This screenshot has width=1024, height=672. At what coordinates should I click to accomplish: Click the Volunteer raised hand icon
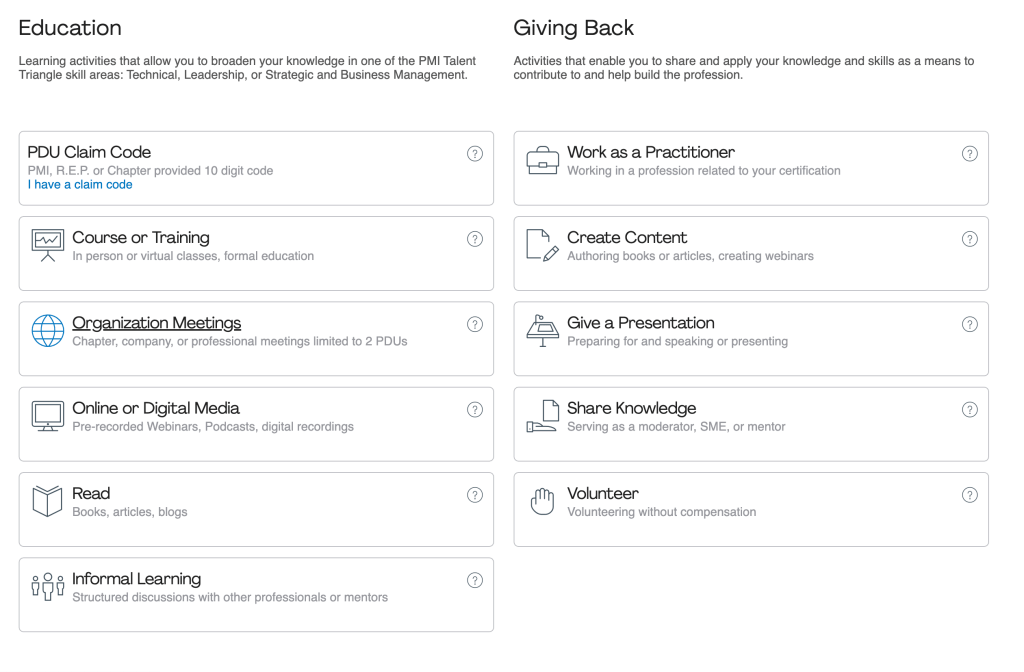542,501
